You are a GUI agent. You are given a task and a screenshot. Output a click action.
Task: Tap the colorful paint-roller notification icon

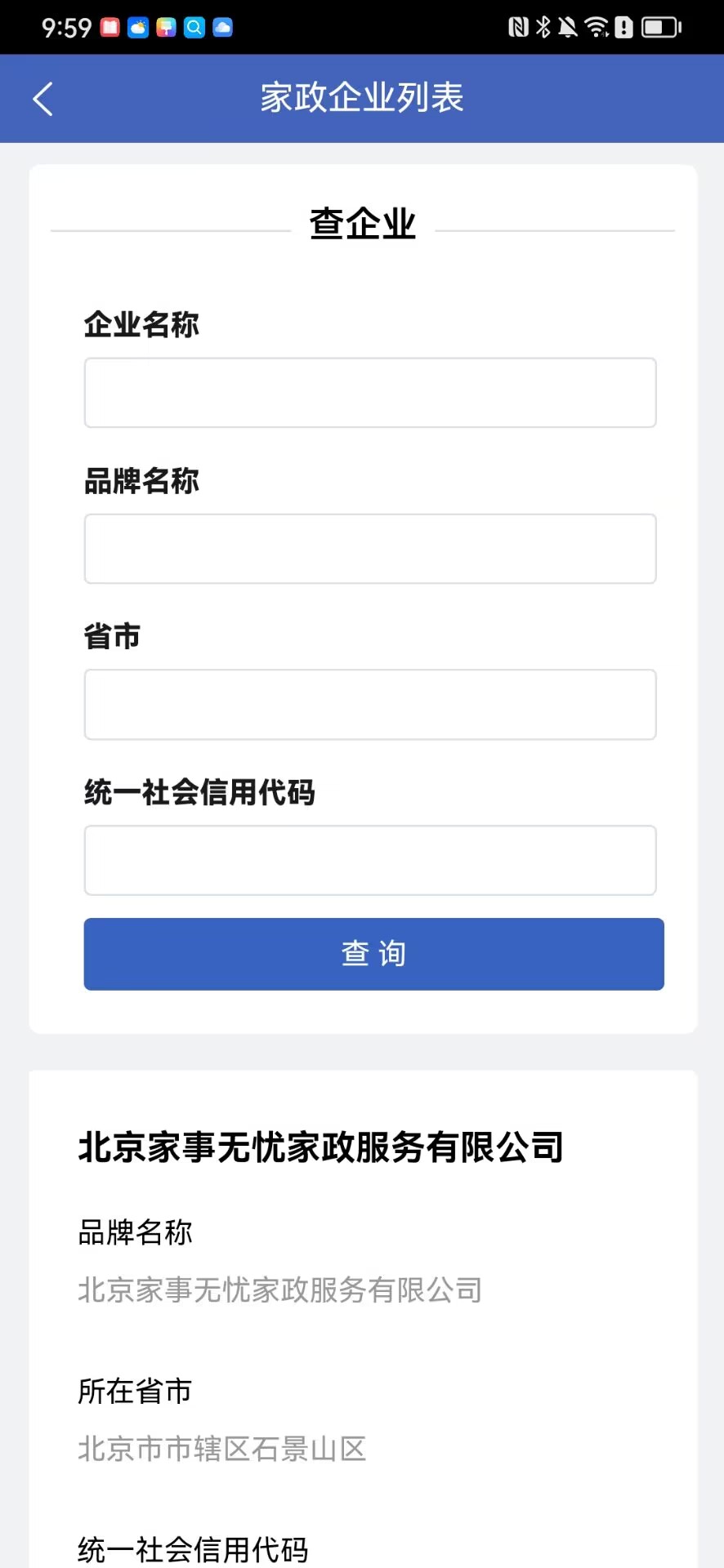coord(167,28)
